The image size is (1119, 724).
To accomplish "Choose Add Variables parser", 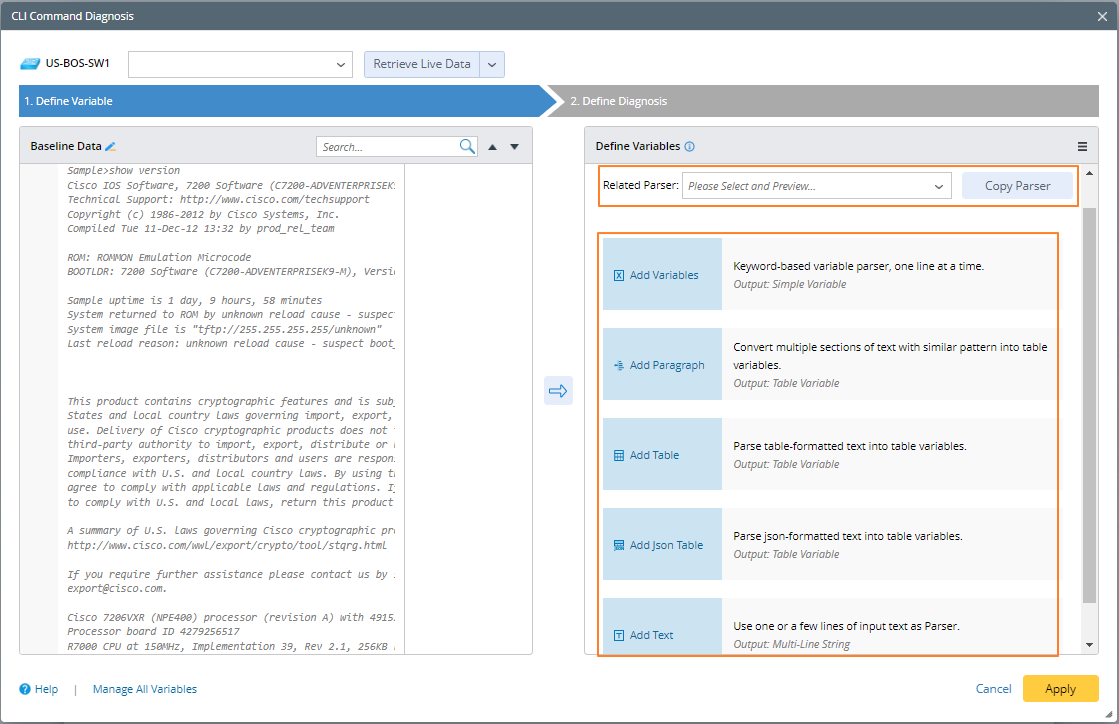I will [662, 275].
